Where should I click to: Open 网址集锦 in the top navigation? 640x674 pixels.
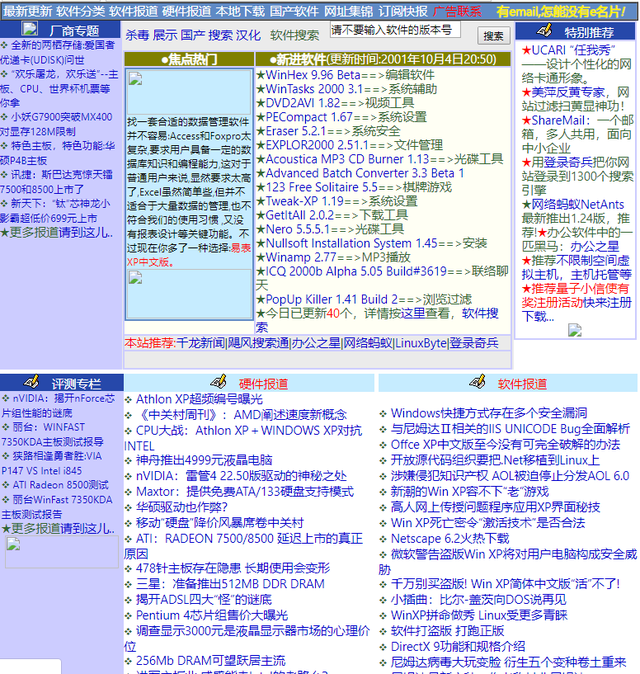[349, 11]
